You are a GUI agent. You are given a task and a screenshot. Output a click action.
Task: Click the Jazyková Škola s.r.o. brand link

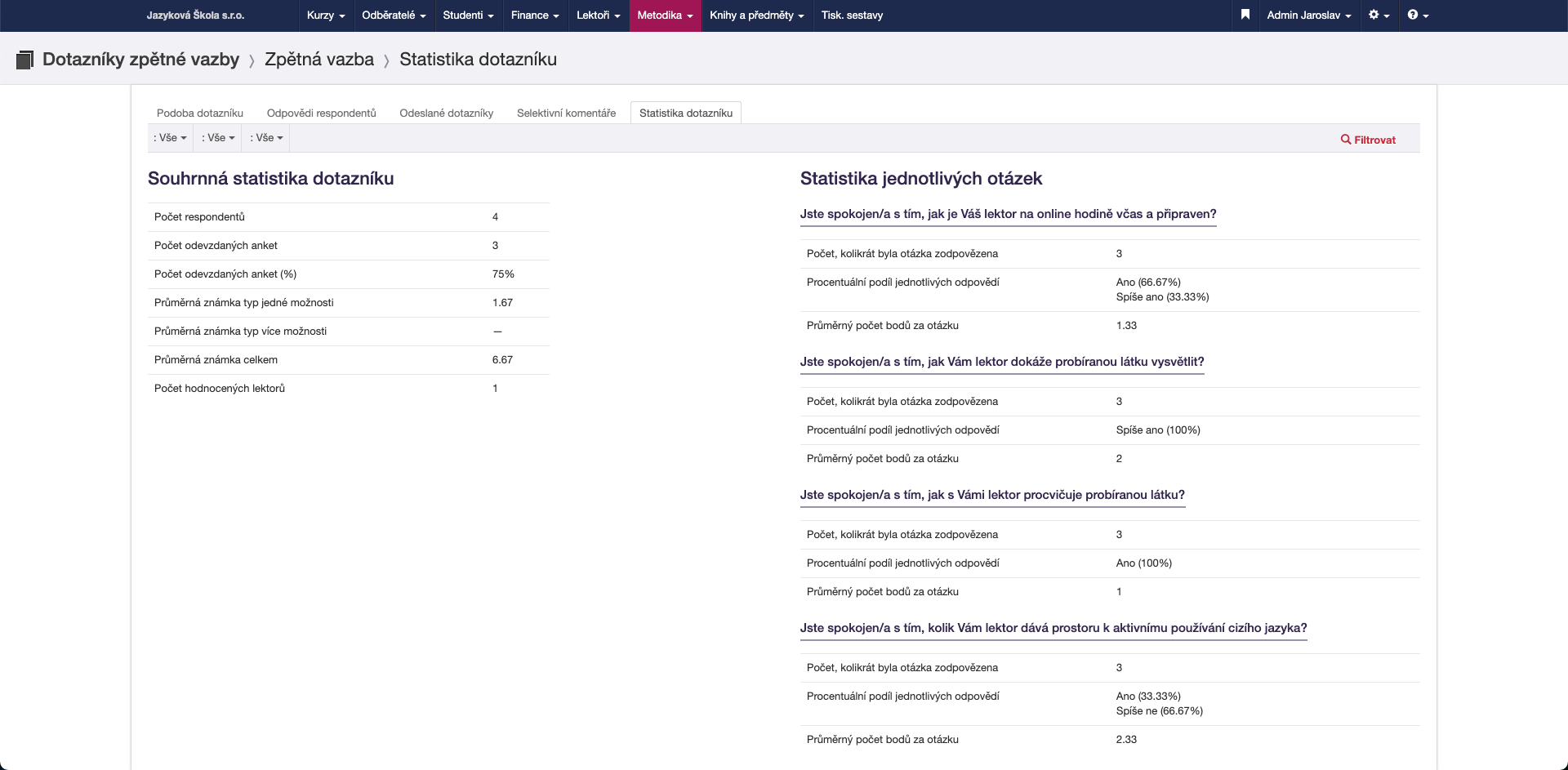(x=195, y=16)
